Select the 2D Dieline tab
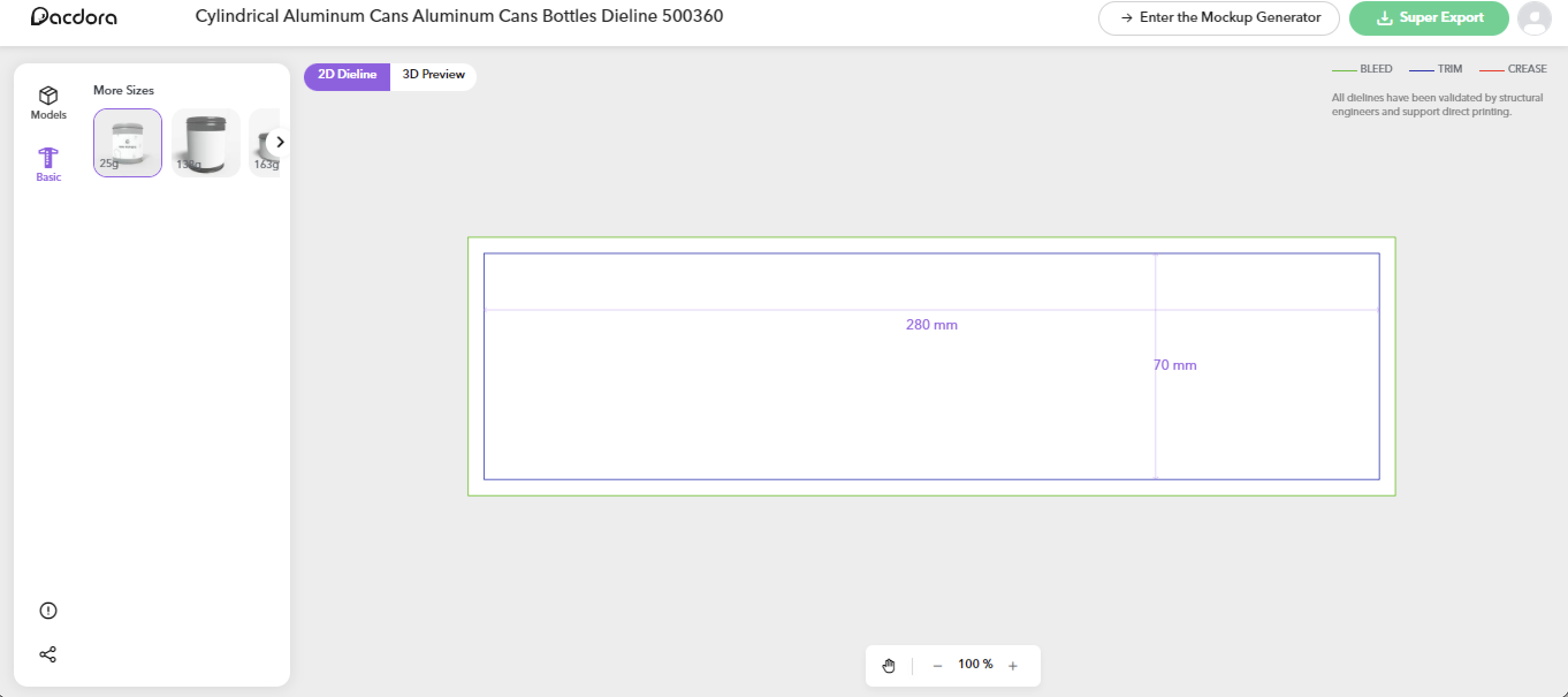 (x=348, y=74)
